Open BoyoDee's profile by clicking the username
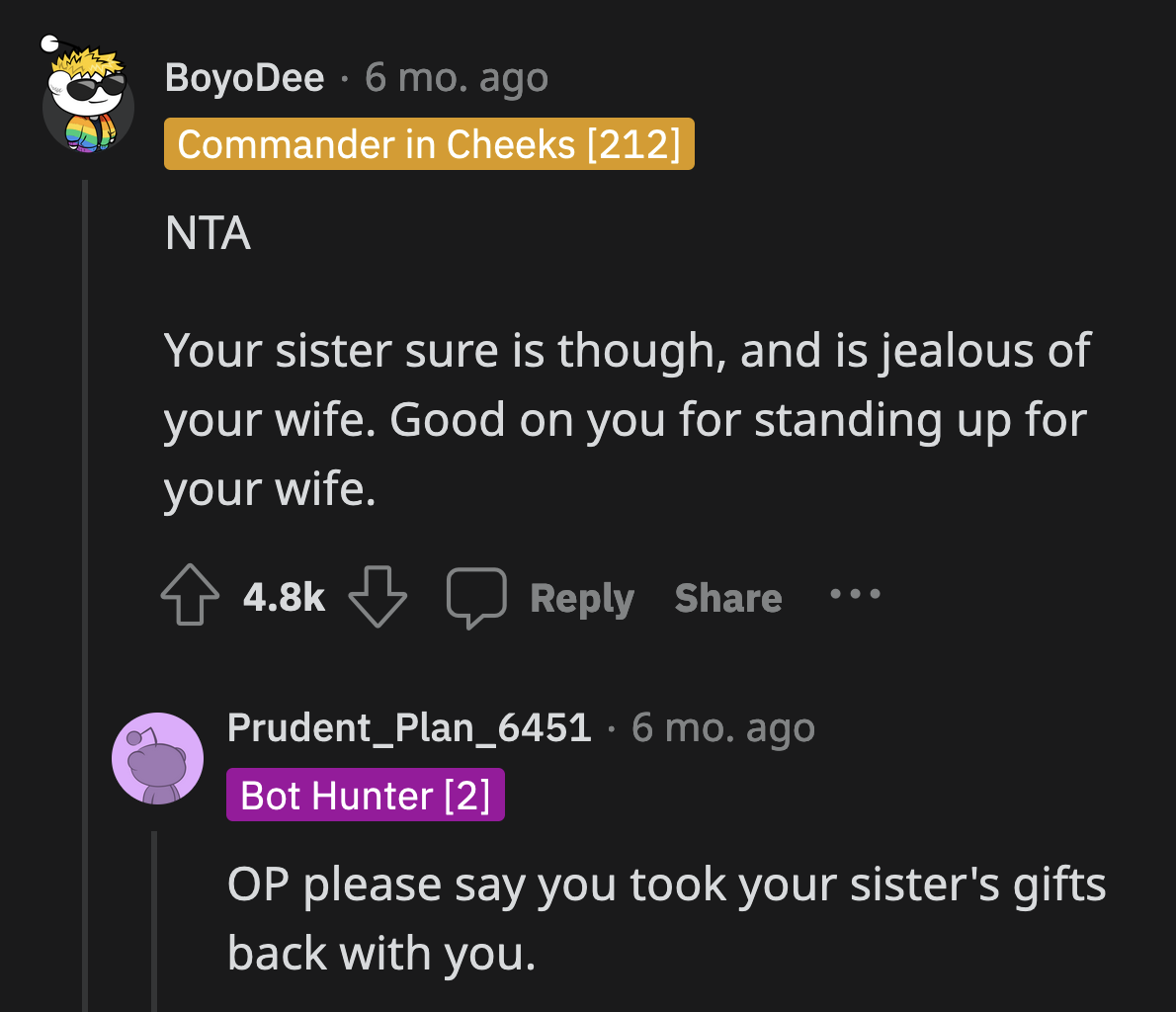1176x1012 pixels. click(244, 77)
